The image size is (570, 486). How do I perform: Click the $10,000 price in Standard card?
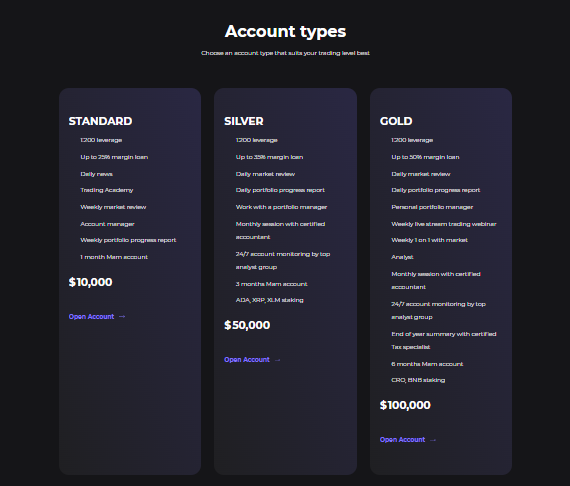coord(91,282)
